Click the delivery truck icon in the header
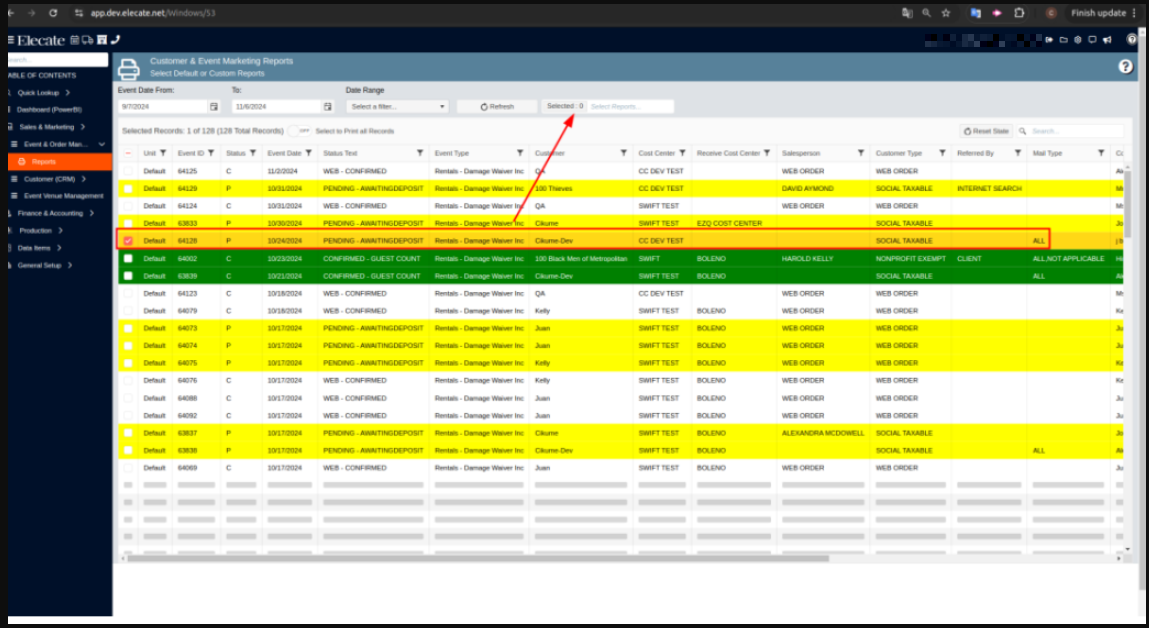The height and width of the screenshot is (628, 1149). coord(88,40)
